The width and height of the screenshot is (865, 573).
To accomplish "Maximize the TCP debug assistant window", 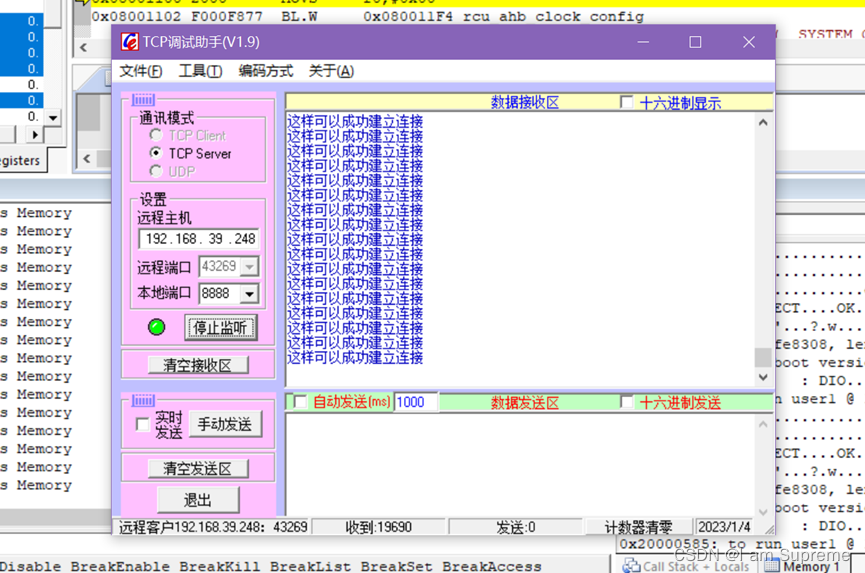I will [x=695, y=42].
